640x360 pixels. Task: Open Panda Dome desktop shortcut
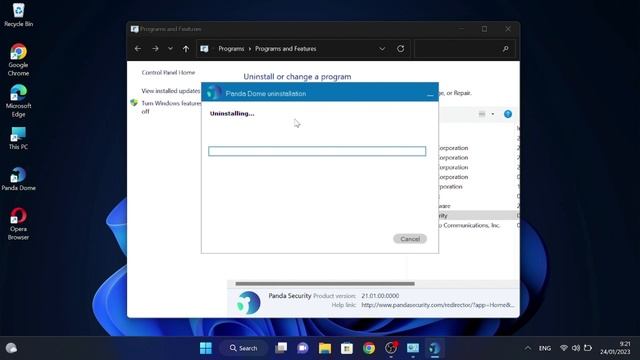(18, 179)
